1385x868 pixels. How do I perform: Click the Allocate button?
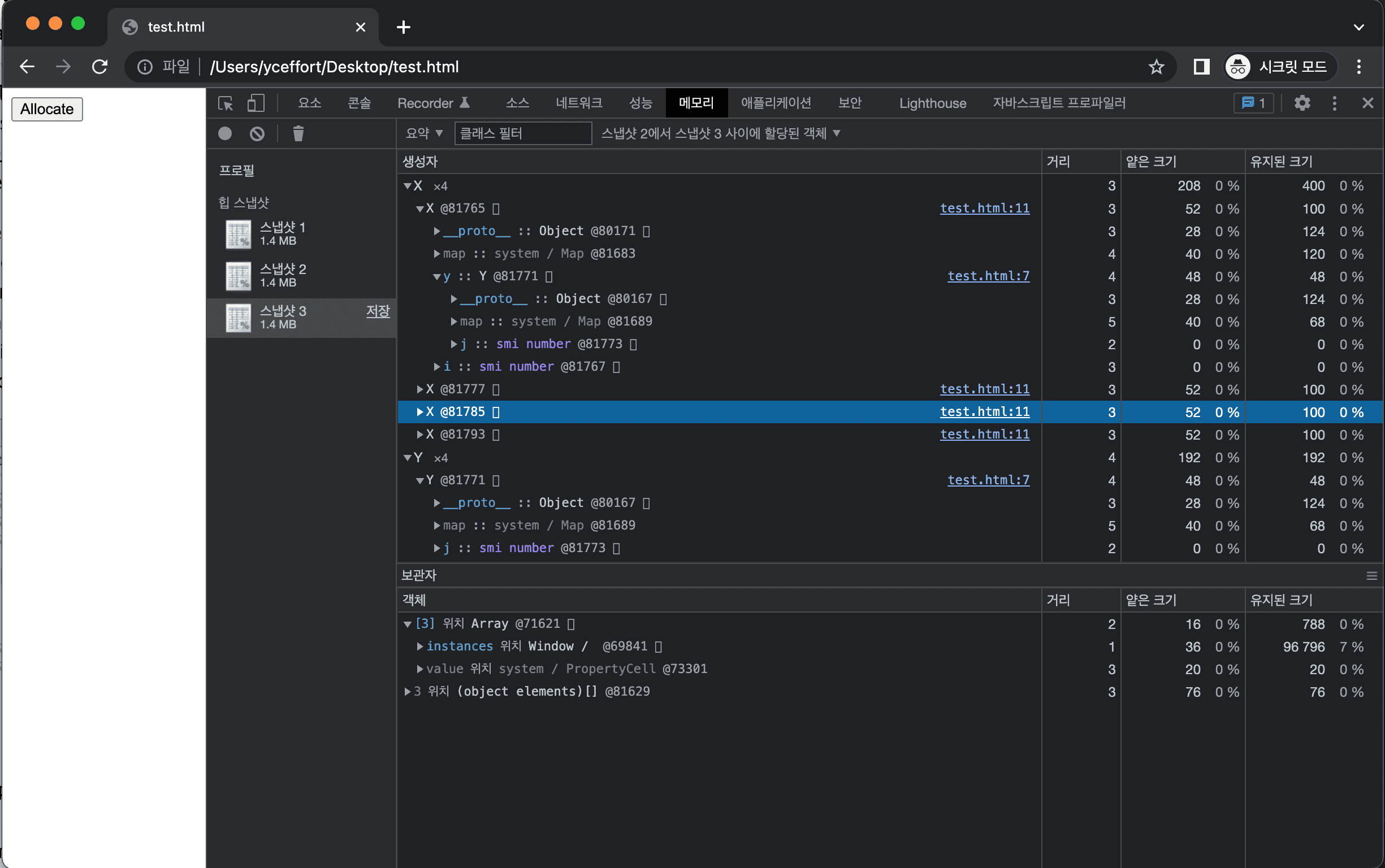[47, 109]
